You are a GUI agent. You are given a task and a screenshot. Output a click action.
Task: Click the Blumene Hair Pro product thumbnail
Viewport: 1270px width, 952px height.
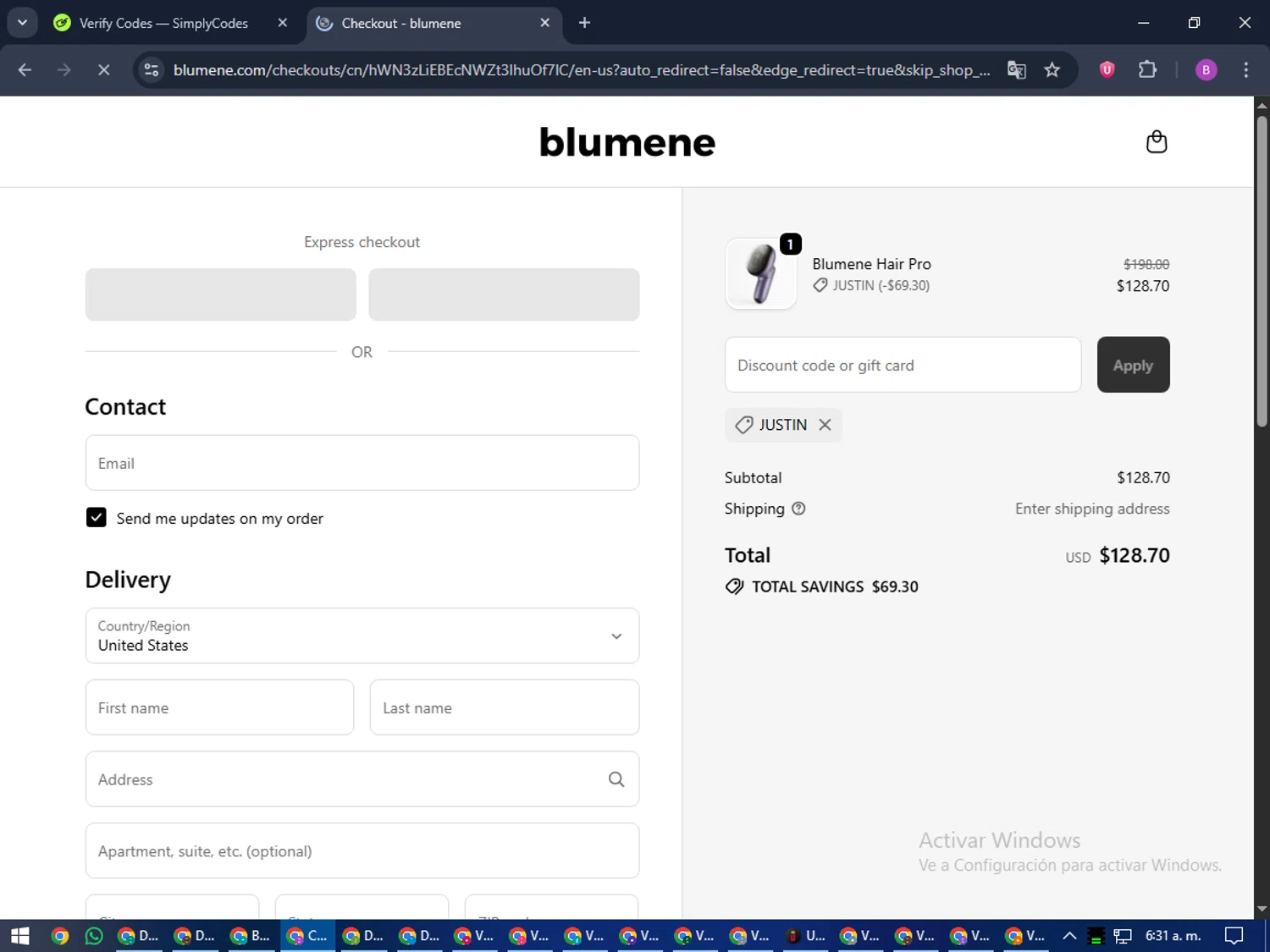tap(760, 273)
